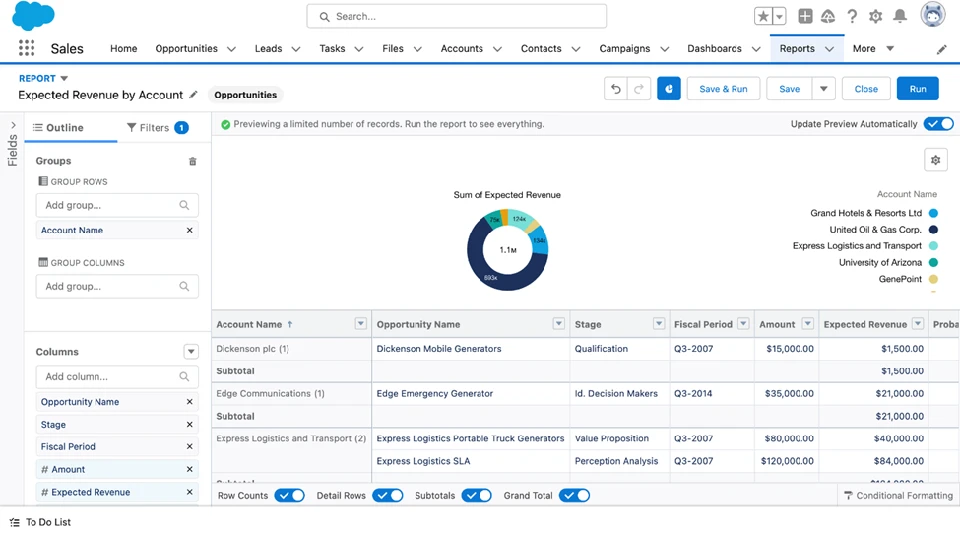Click the Save & Run button
Viewport: 960px width, 533px height.
point(723,89)
